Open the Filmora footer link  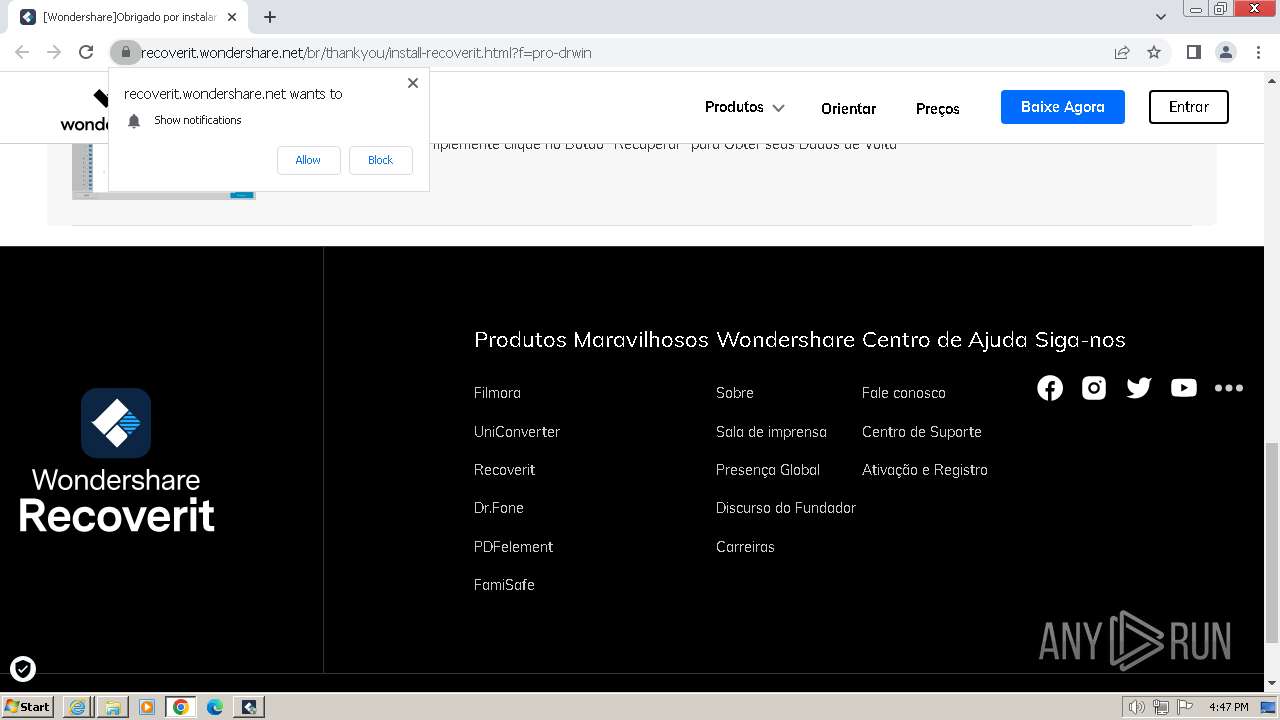pos(497,393)
